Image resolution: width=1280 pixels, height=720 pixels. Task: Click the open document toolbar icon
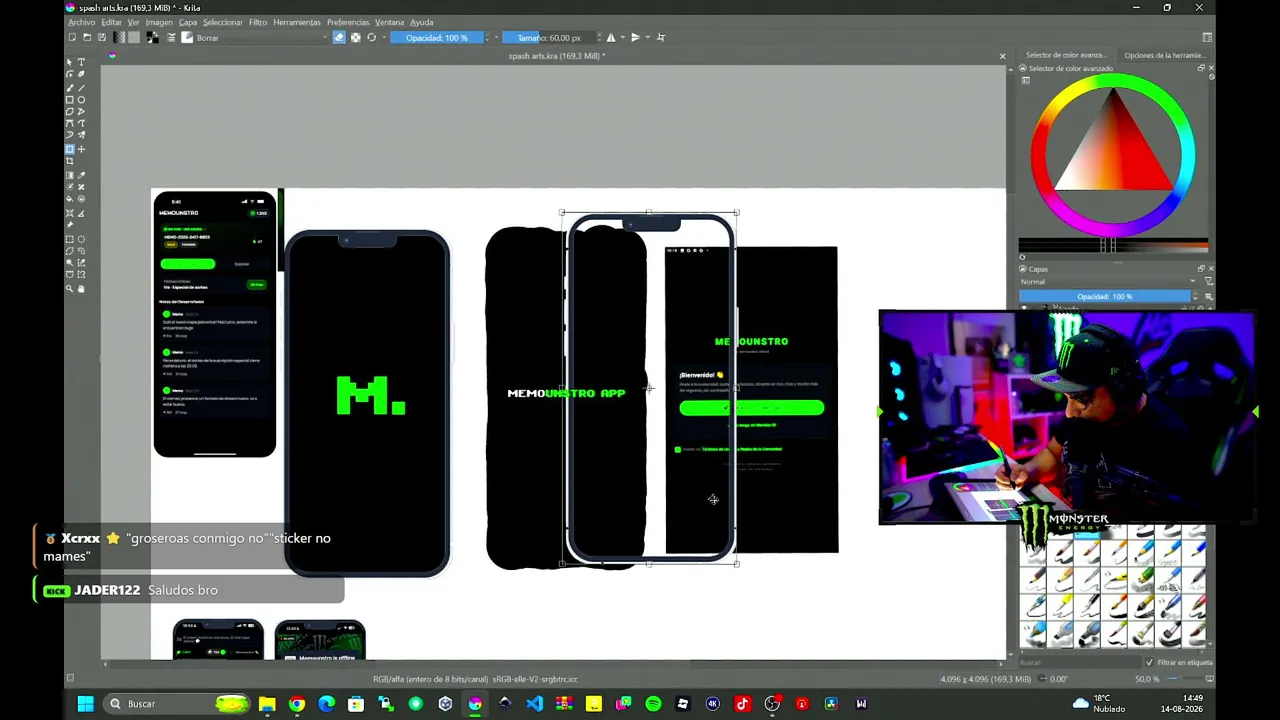[87, 38]
